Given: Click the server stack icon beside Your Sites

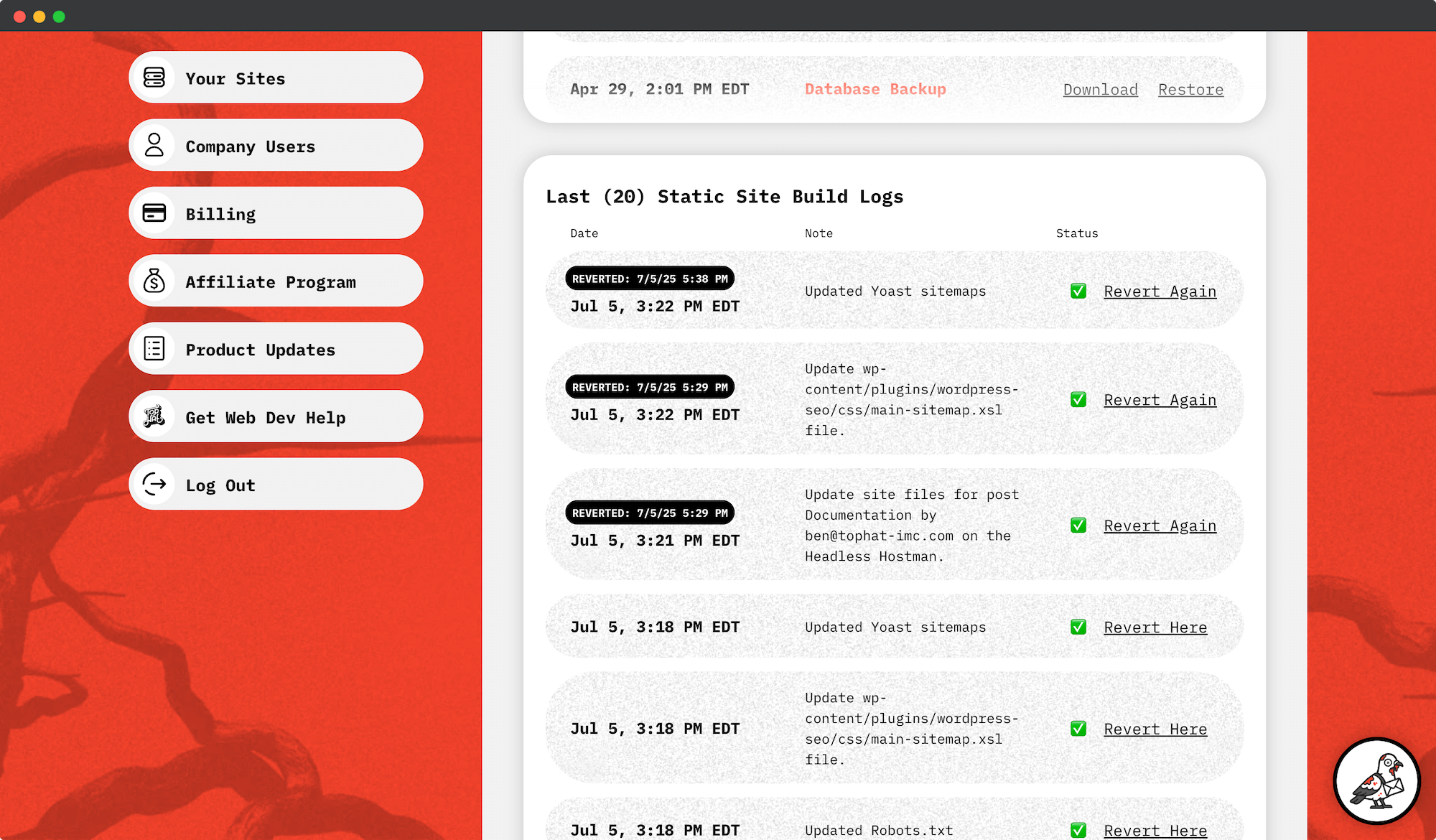Looking at the screenshot, I should (x=154, y=78).
